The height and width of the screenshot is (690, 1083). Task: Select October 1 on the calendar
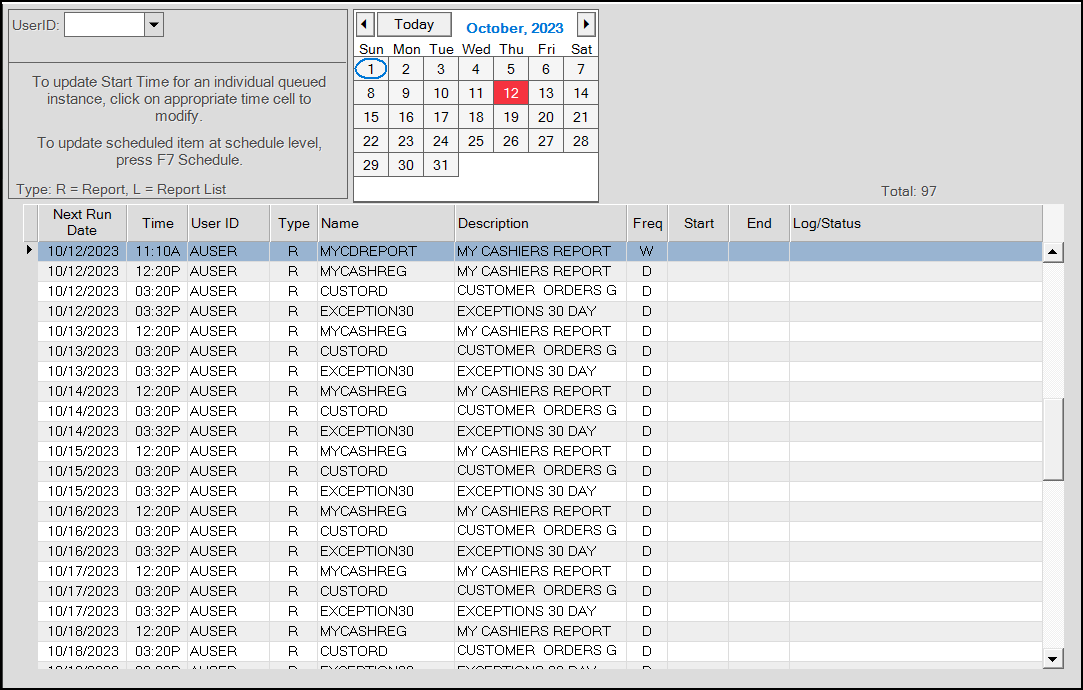(x=371, y=68)
